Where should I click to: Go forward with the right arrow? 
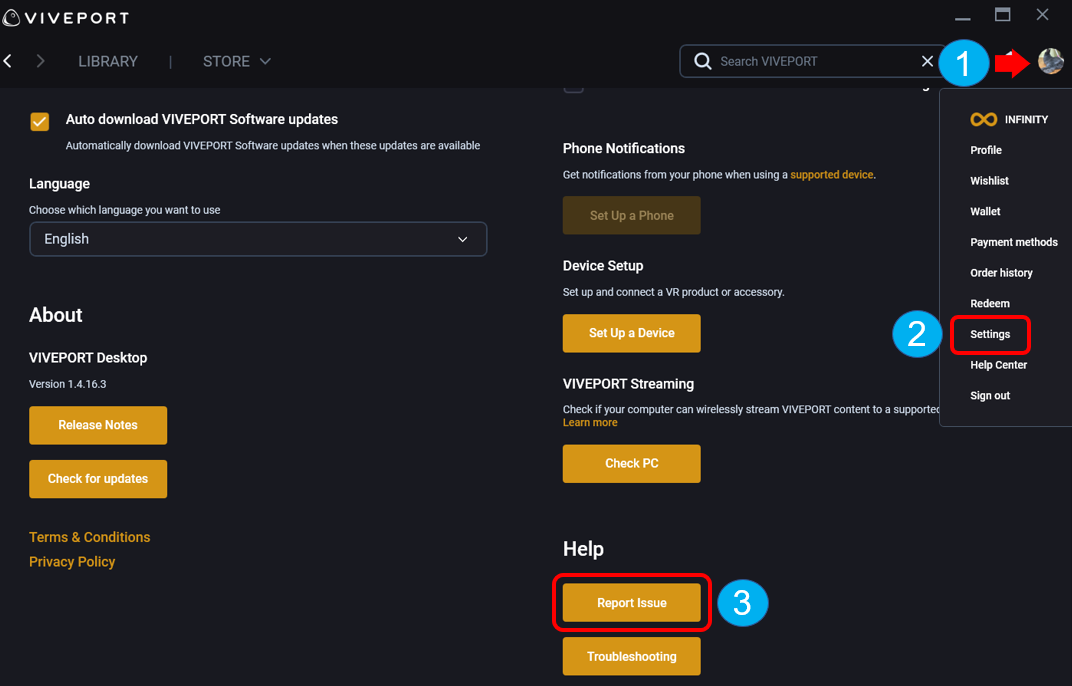coord(40,61)
